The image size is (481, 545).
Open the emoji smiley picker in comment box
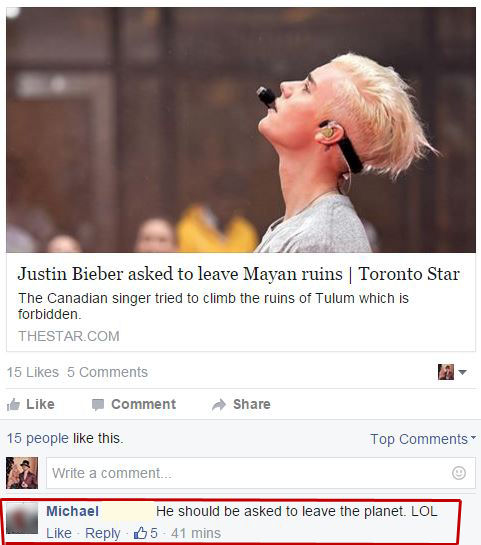pyautogui.click(x=458, y=473)
